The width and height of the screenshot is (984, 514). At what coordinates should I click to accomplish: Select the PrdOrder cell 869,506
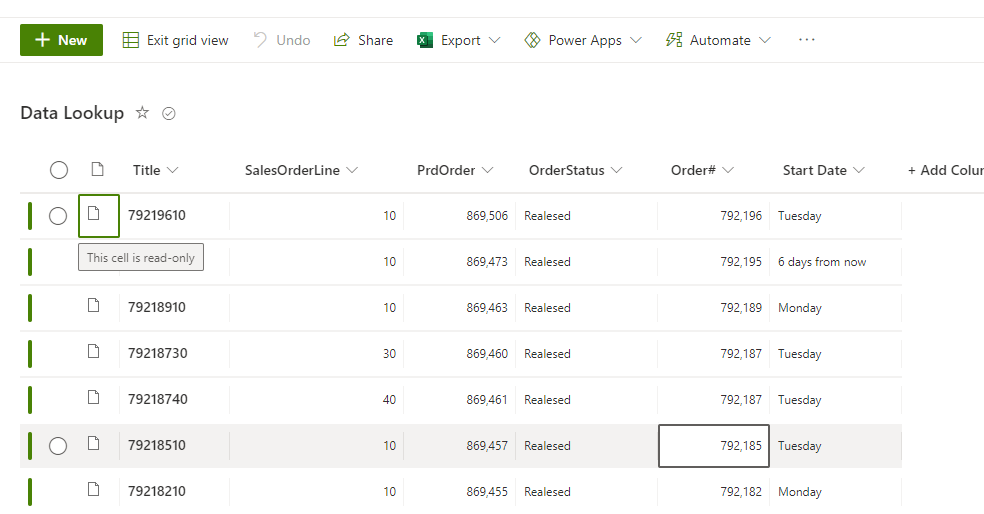459,216
